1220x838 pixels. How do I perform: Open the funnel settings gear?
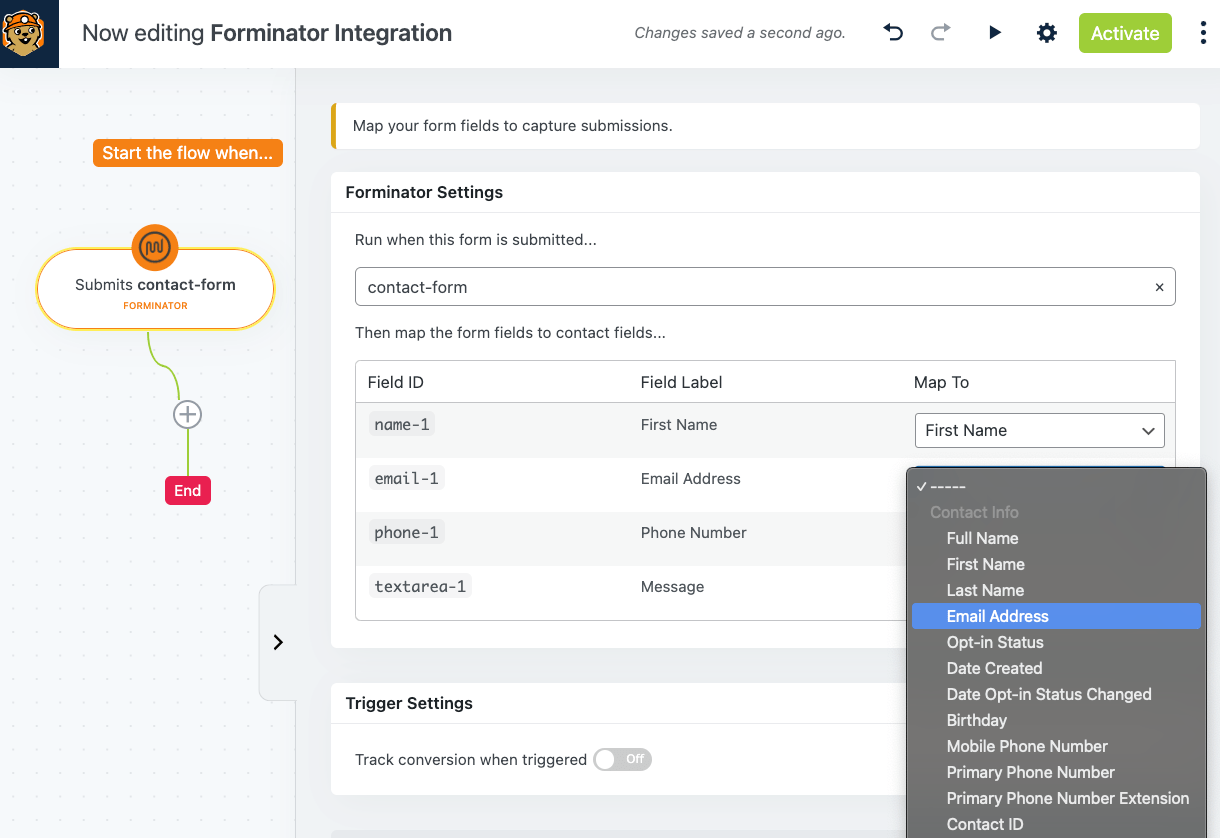pyautogui.click(x=1046, y=33)
